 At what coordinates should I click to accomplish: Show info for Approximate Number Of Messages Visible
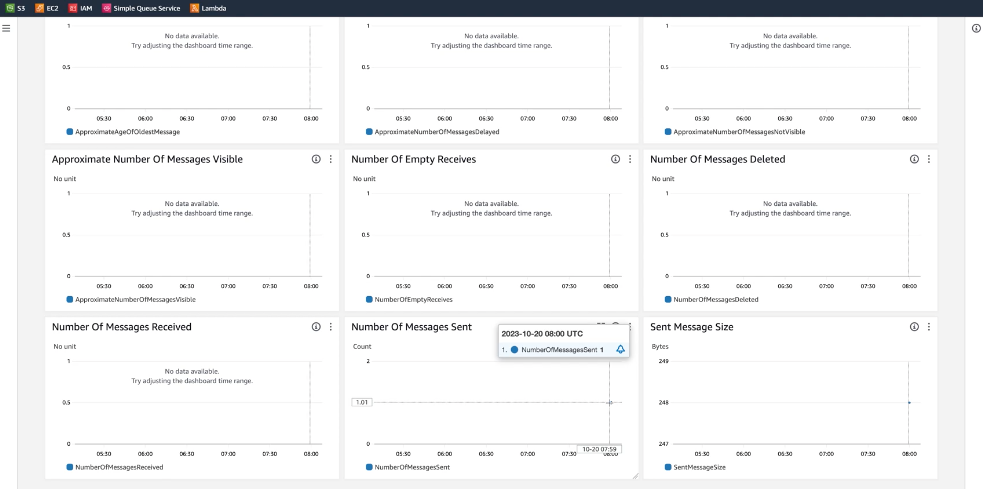pyautogui.click(x=316, y=159)
